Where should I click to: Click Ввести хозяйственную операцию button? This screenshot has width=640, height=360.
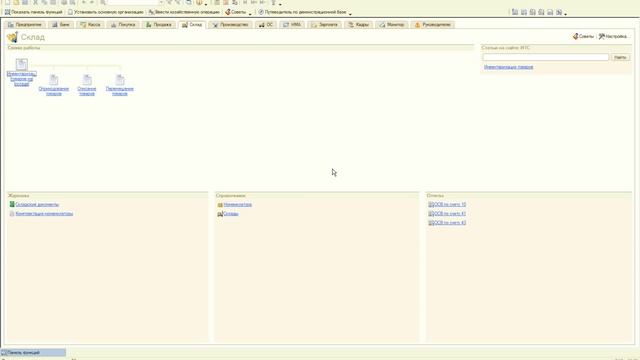pos(184,12)
